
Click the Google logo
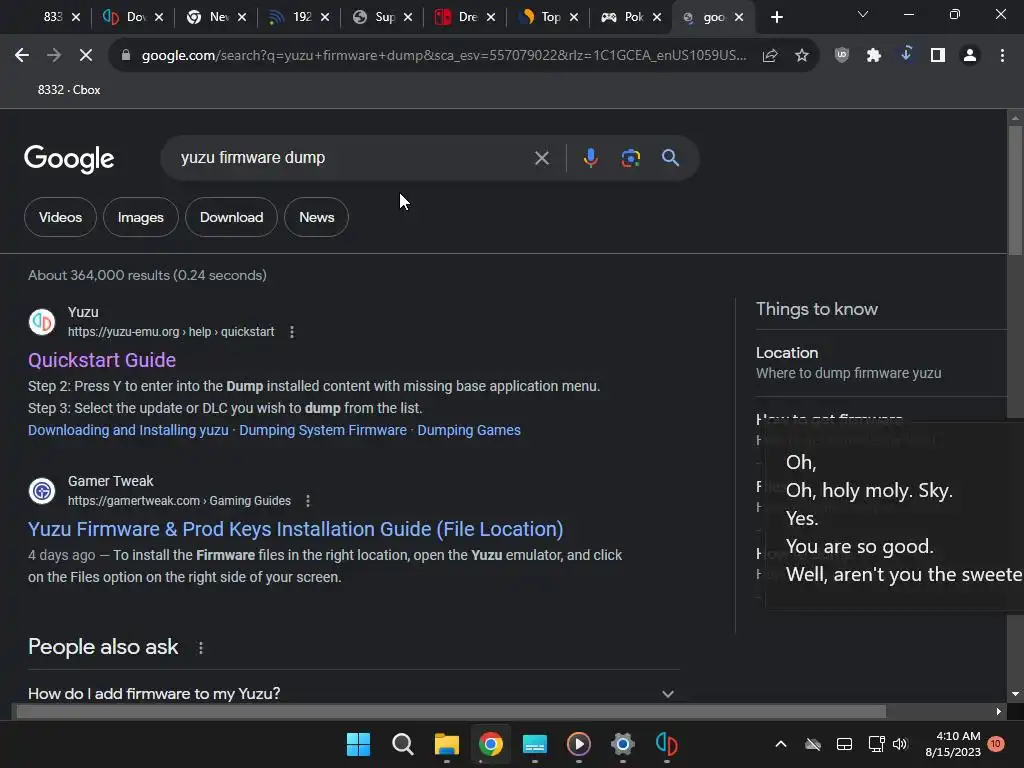[x=69, y=159]
